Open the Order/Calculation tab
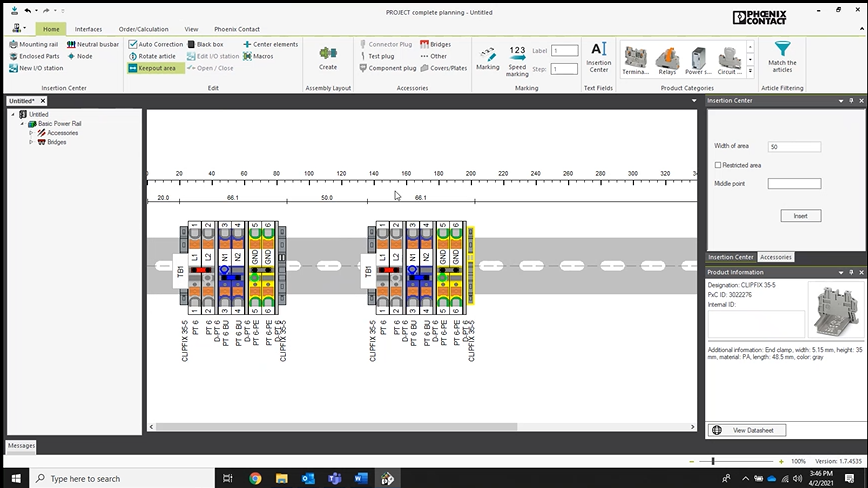The width and height of the screenshot is (868, 488). [143, 29]
